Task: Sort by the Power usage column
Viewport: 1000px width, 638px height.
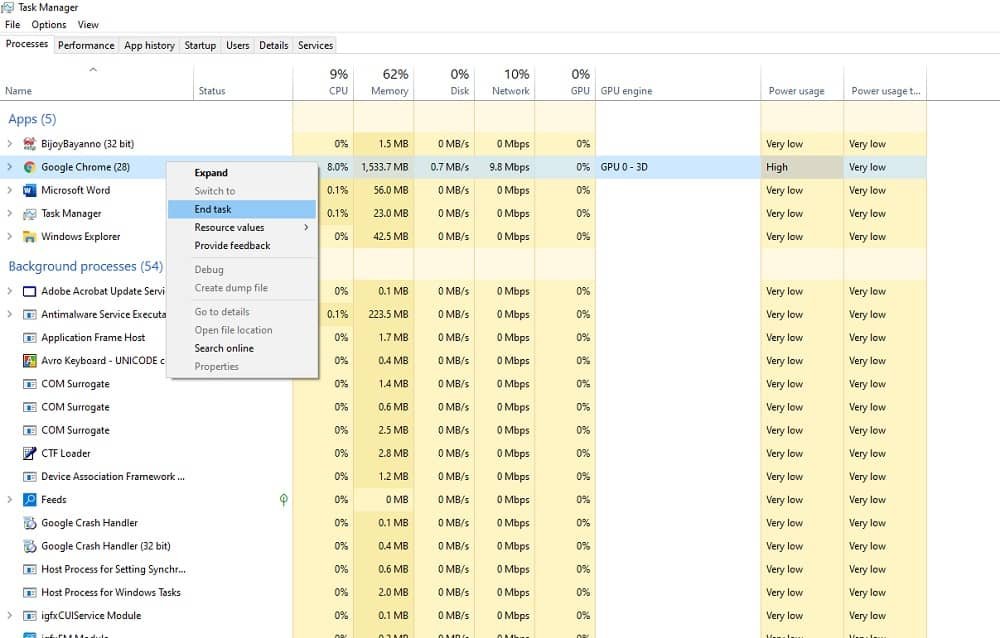Action: click(802, 83)
